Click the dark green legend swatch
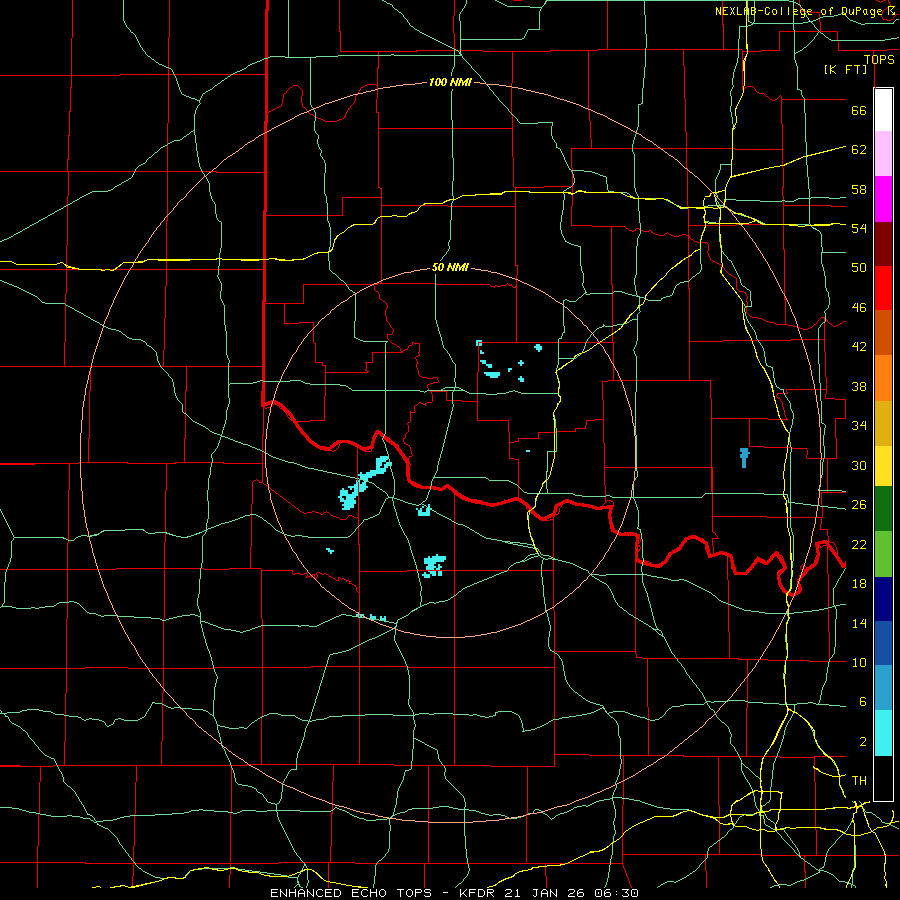900x900 pixels. tap(883, 508)
